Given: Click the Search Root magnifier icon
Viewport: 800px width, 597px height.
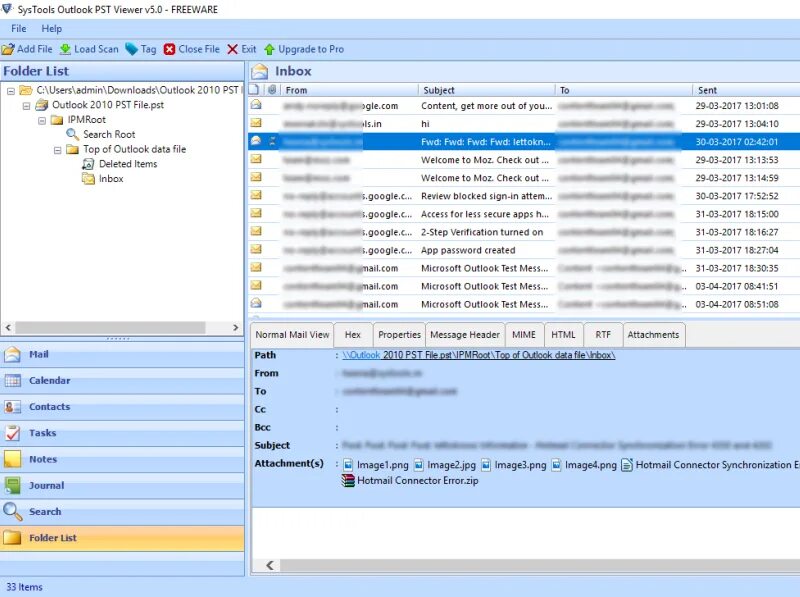Looking at the screenshot, I should (72, 134).
